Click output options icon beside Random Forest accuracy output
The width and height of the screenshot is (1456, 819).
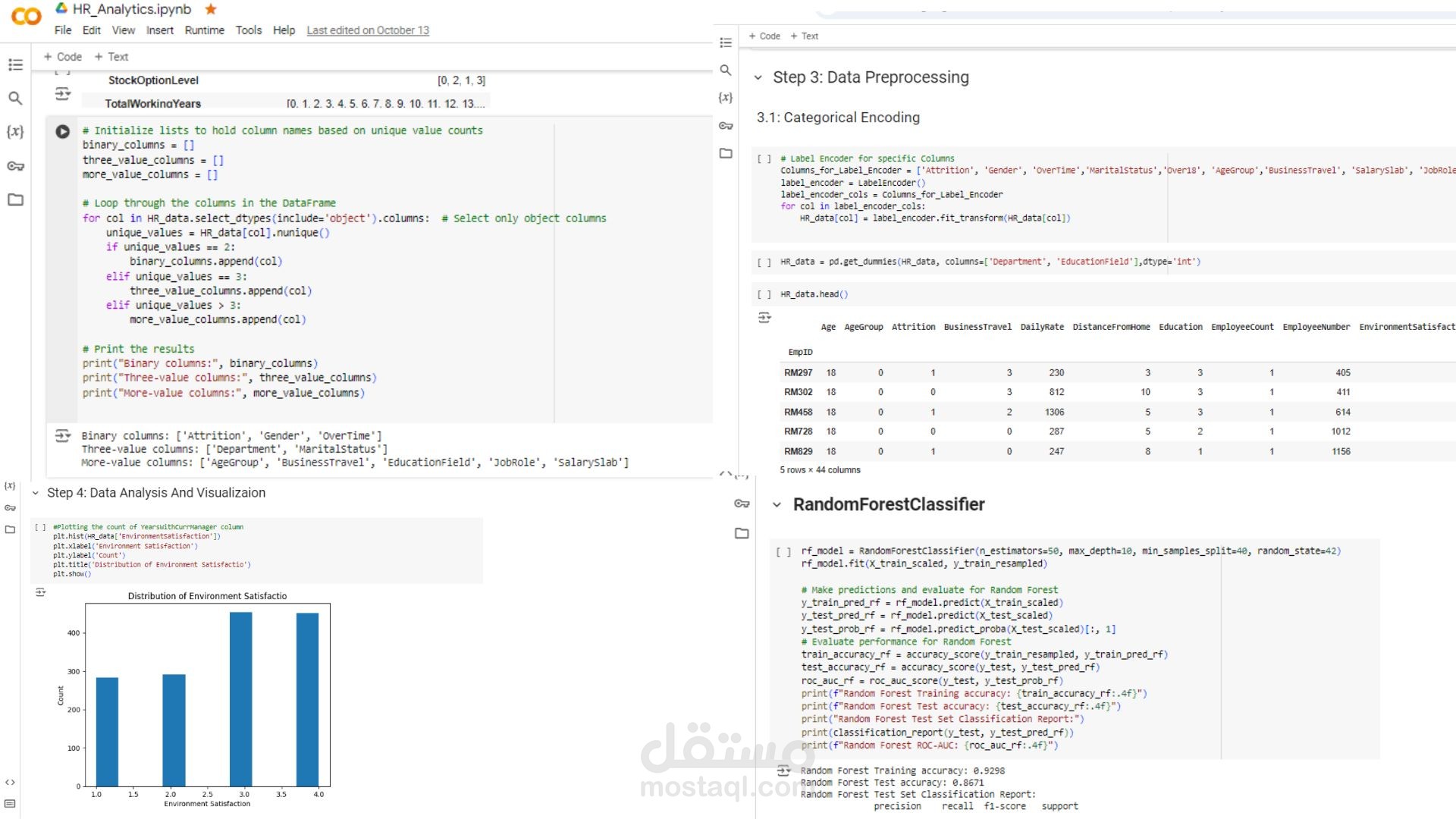(784, 771)
